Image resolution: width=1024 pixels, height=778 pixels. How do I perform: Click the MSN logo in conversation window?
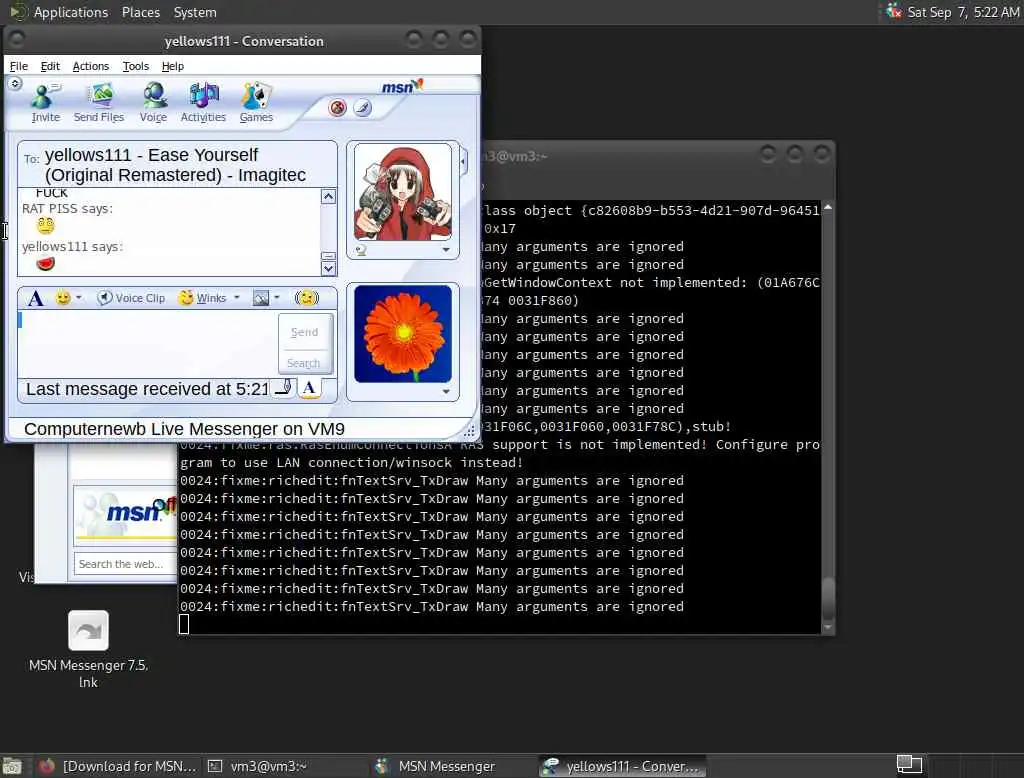pos(402,86)
